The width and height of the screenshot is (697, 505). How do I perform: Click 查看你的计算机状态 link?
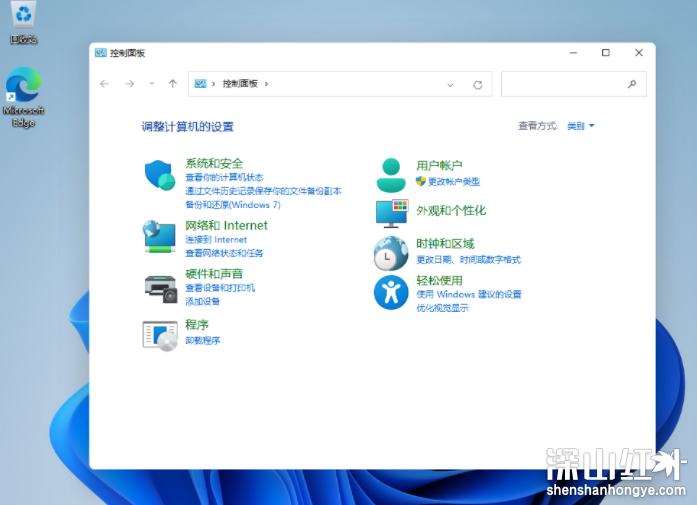point(224,177)
